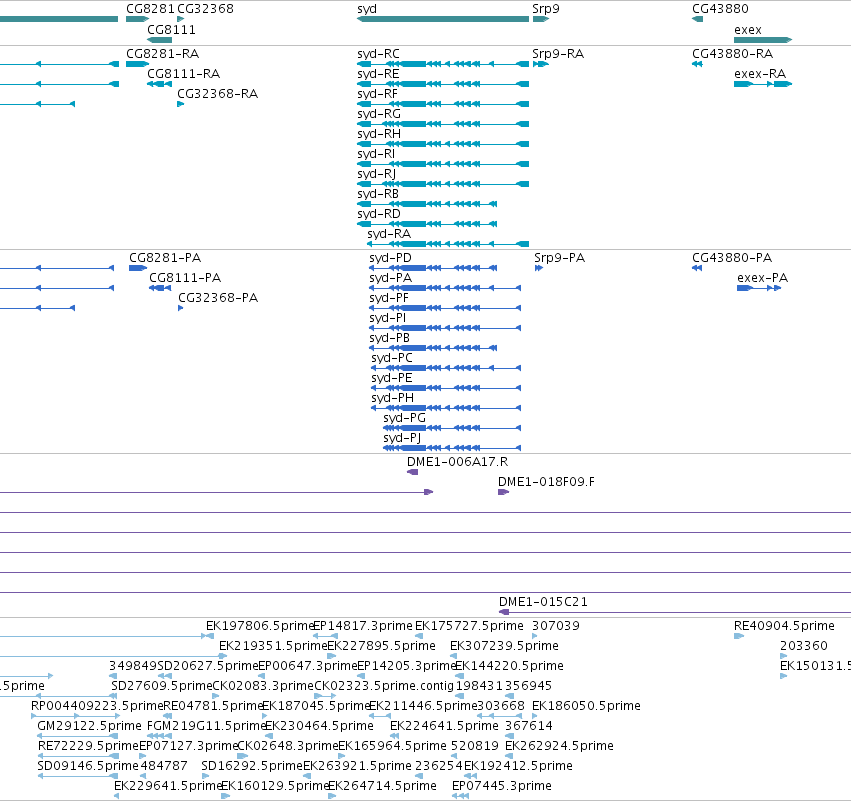Open protein syd-PA
851x801 pixels.
click(x=390, y=278)
